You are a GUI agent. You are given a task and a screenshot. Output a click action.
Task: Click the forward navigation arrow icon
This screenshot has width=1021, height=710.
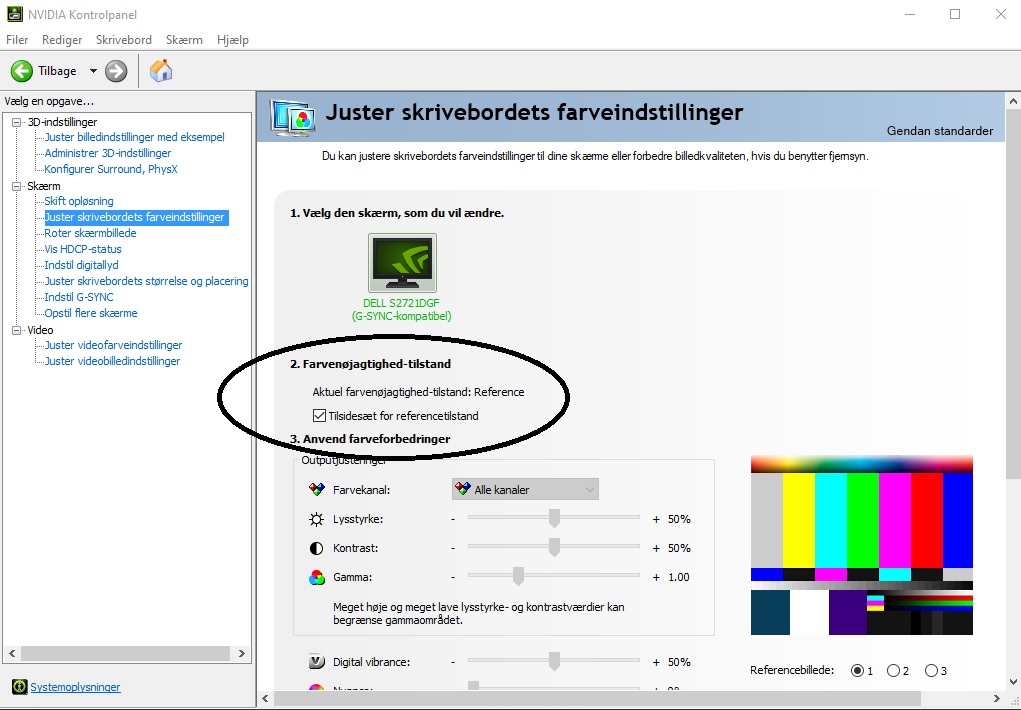115,70
